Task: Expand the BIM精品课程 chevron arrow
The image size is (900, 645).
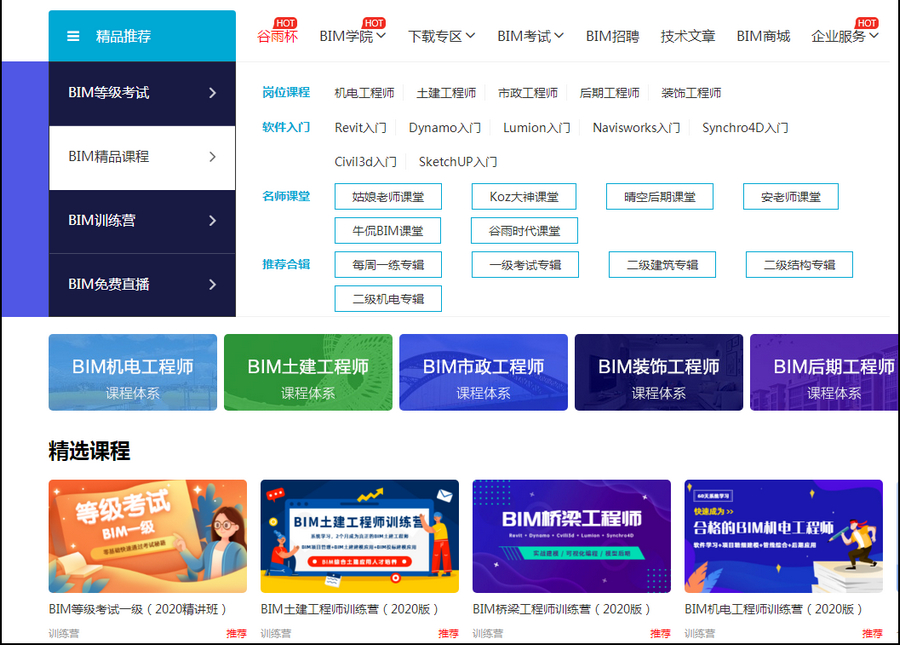Action: click(213, 156)
